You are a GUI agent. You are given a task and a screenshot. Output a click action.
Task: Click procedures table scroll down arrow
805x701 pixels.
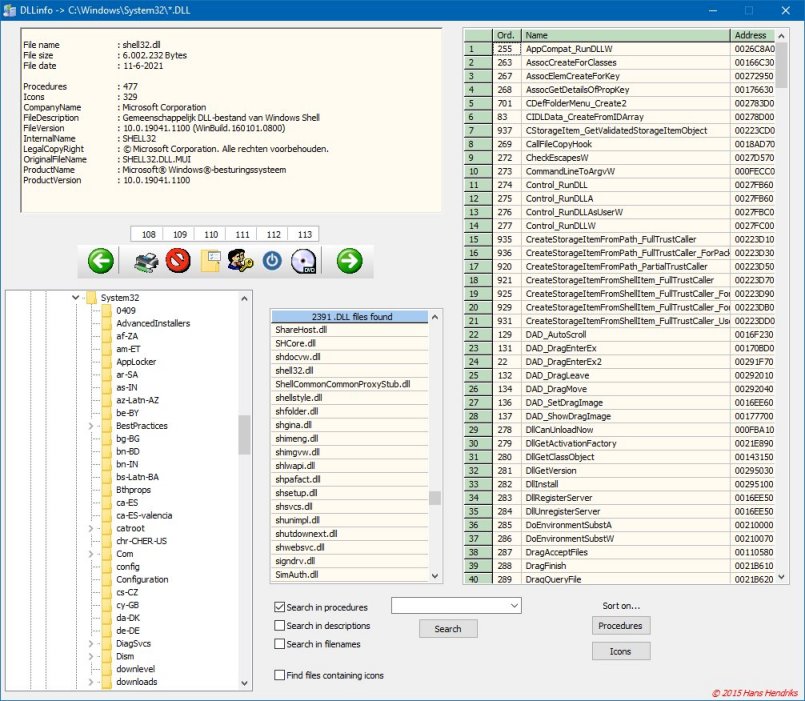pos(781,577)
